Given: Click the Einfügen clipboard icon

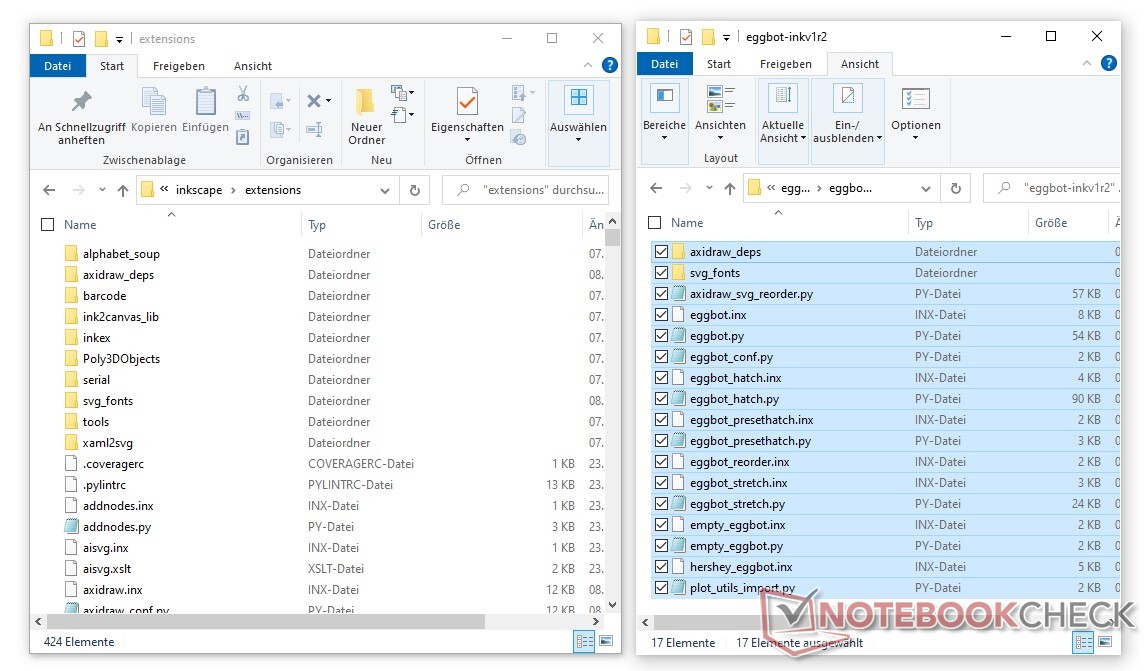Looking at the screenshot, I should [206, 102].
